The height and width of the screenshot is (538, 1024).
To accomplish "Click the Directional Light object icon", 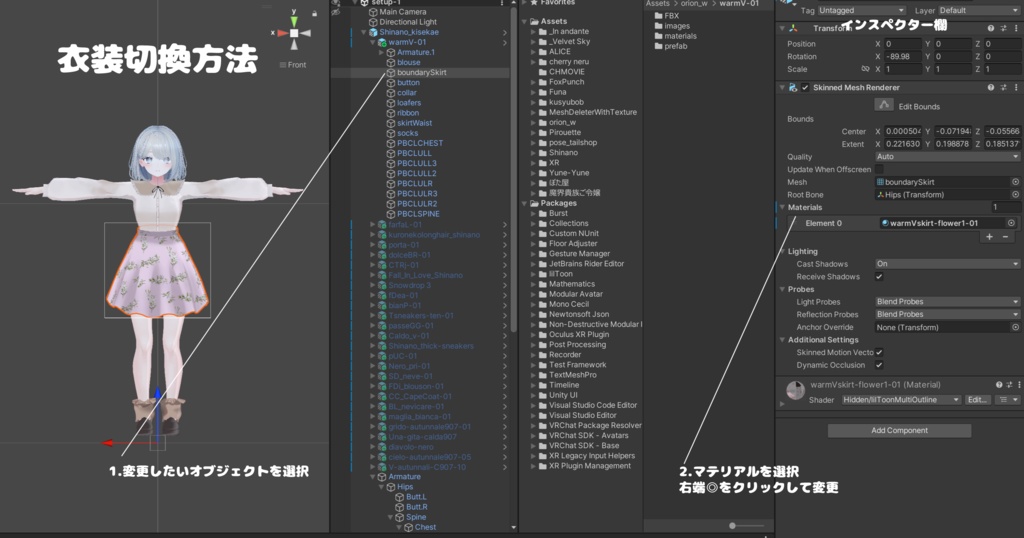I will pyautogui.click(x=374, y=22).
